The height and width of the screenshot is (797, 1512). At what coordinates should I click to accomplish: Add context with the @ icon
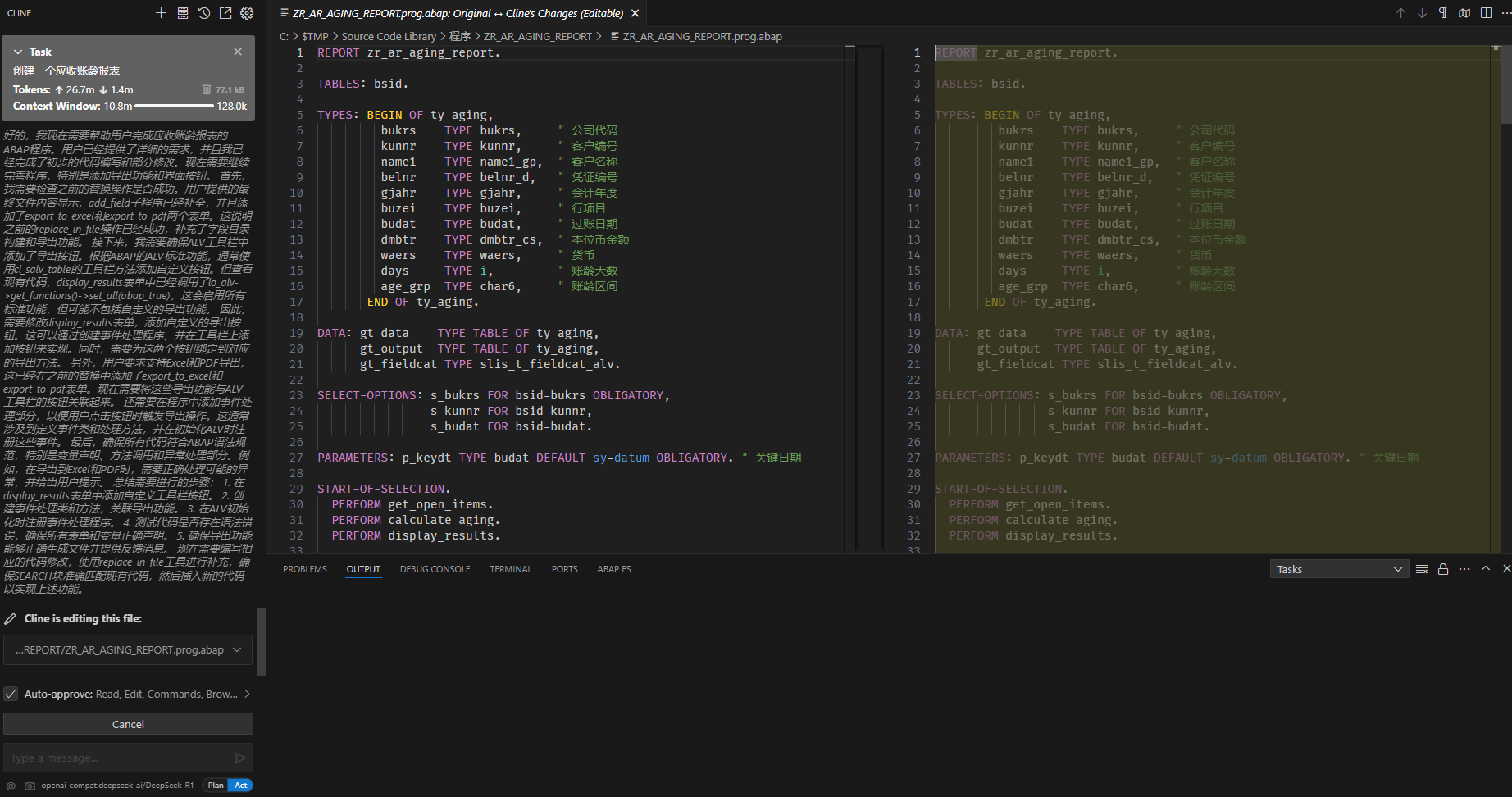11,786
